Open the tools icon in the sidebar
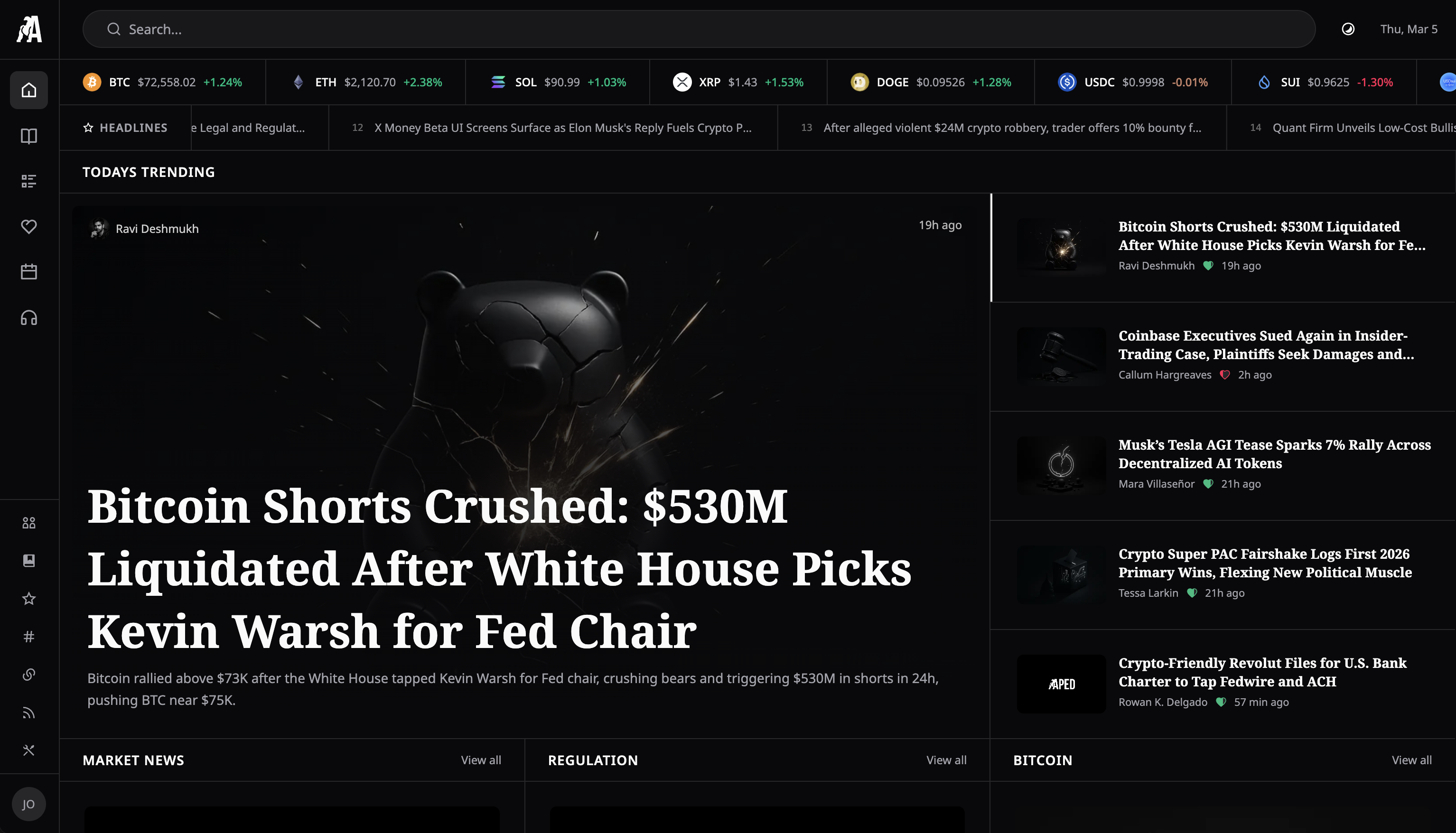 [28, 750]
